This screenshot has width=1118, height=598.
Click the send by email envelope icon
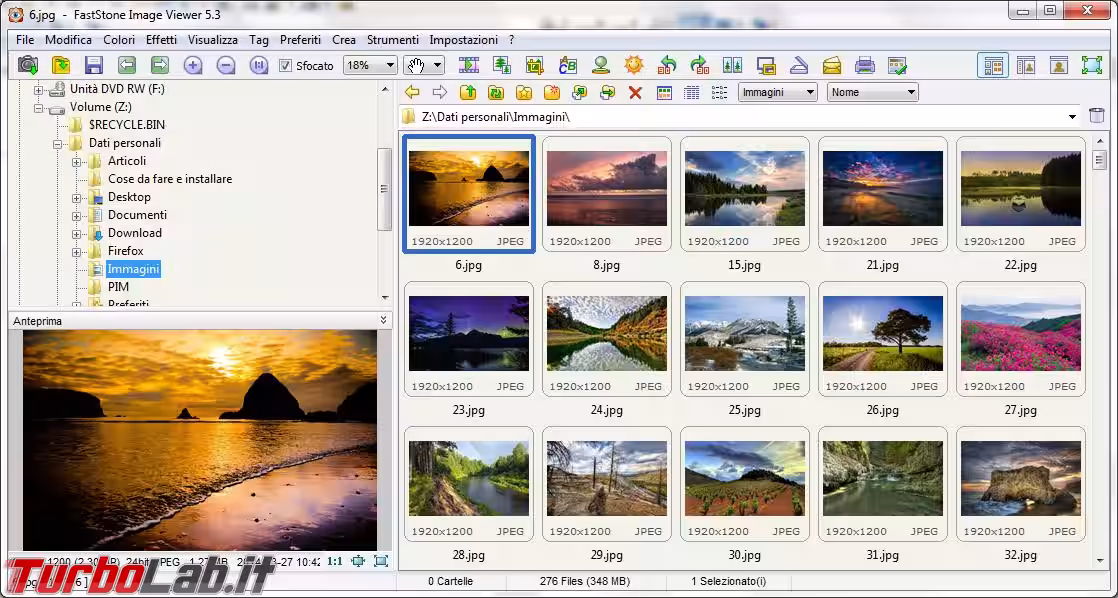click(832, 66)
